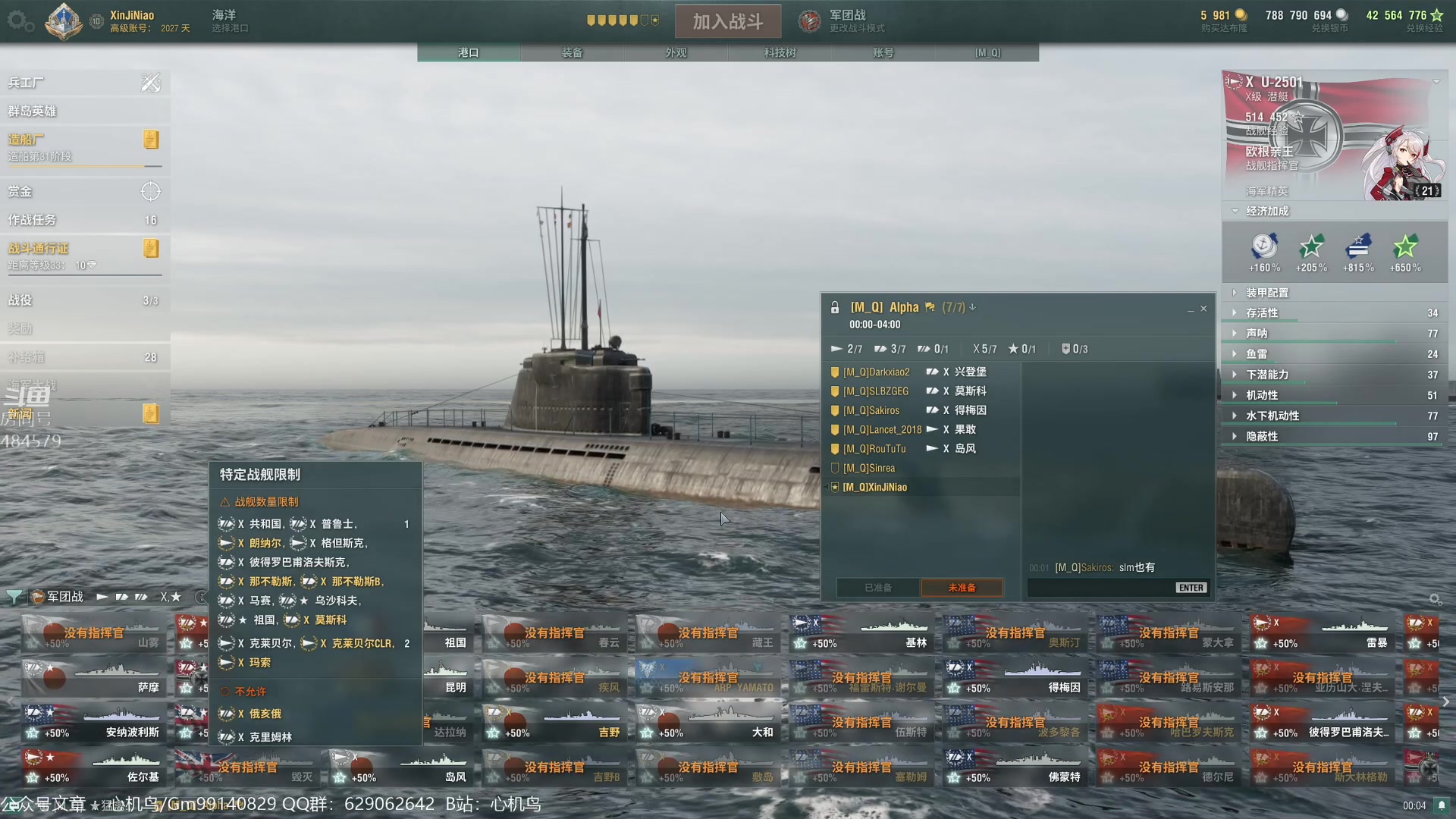This screenshot has height=819, width=1456.
Task: Focus the division chat input field
Action: coord(1101,588)
